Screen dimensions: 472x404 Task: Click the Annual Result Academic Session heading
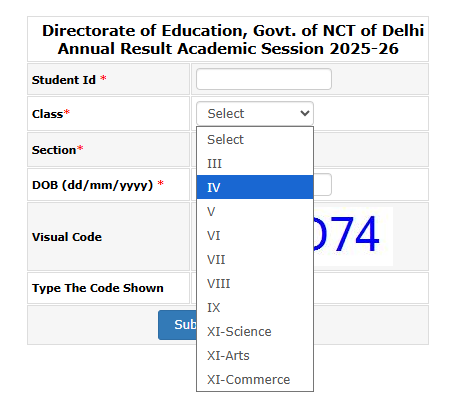click(228, 49)
